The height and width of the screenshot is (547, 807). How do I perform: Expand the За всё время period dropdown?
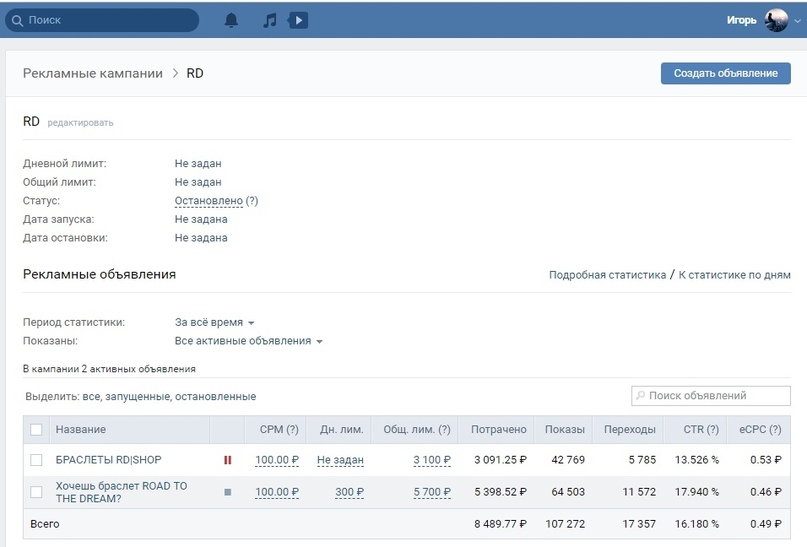[x=215, y=323]
